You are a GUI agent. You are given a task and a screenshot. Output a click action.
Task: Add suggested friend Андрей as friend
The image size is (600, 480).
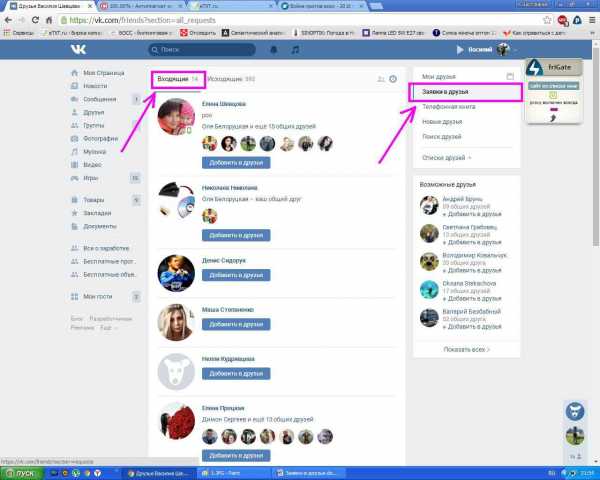[472, 214]
